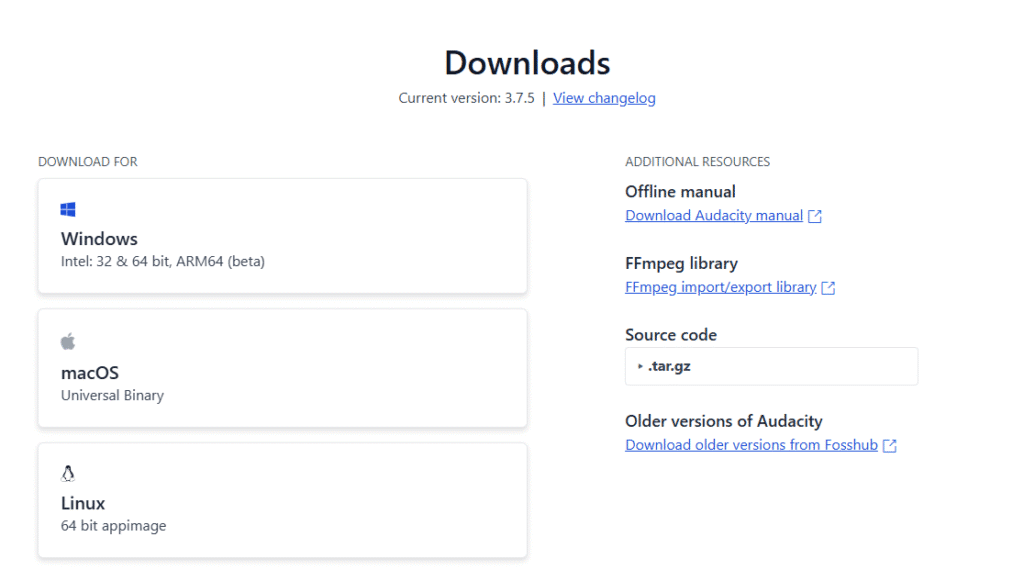1024x570 pixels.
Task: Click the '64 bit appimage' text
Action: pos(114,526)
